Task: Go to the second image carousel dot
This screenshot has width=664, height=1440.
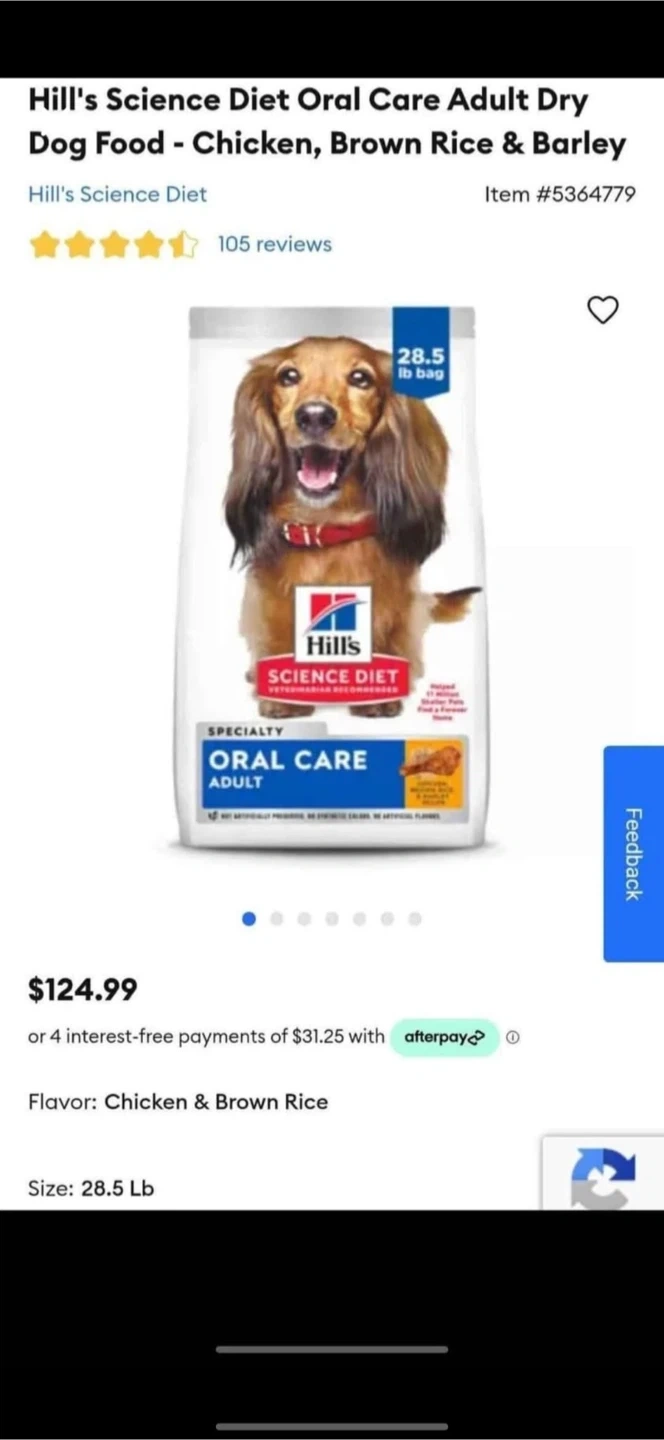Action: (x=277, y=918)
